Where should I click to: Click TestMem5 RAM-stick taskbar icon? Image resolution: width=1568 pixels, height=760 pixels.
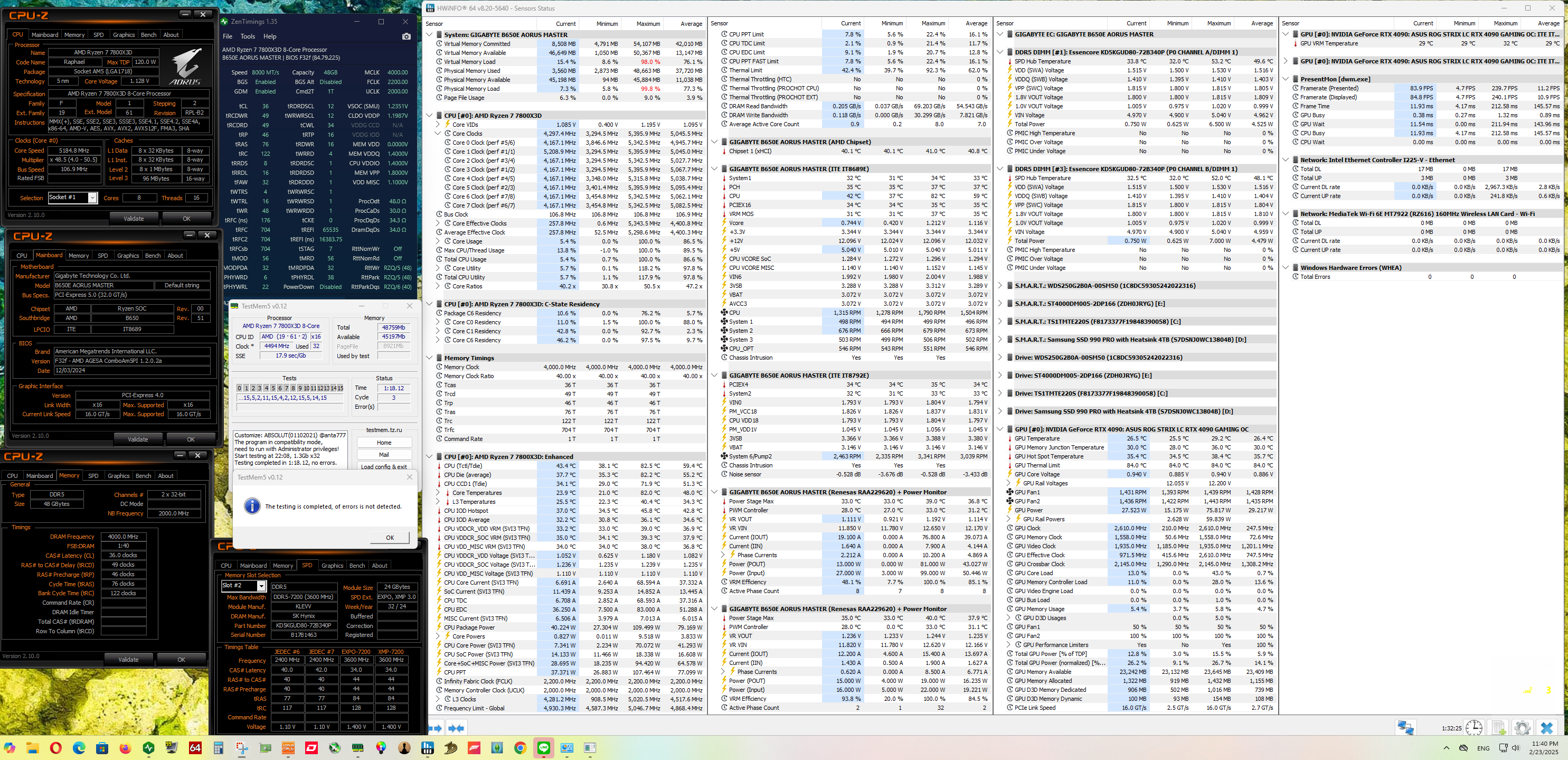tap(358, 748)
